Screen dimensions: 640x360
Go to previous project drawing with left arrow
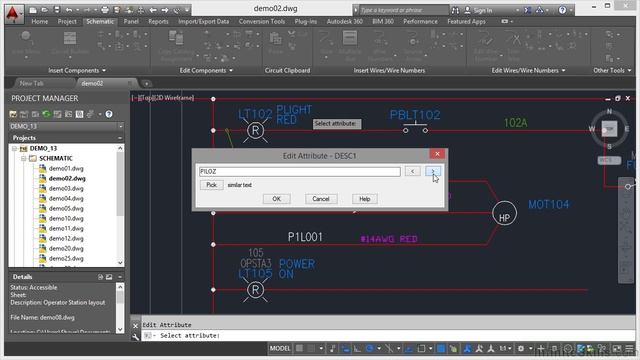[153, 10]
